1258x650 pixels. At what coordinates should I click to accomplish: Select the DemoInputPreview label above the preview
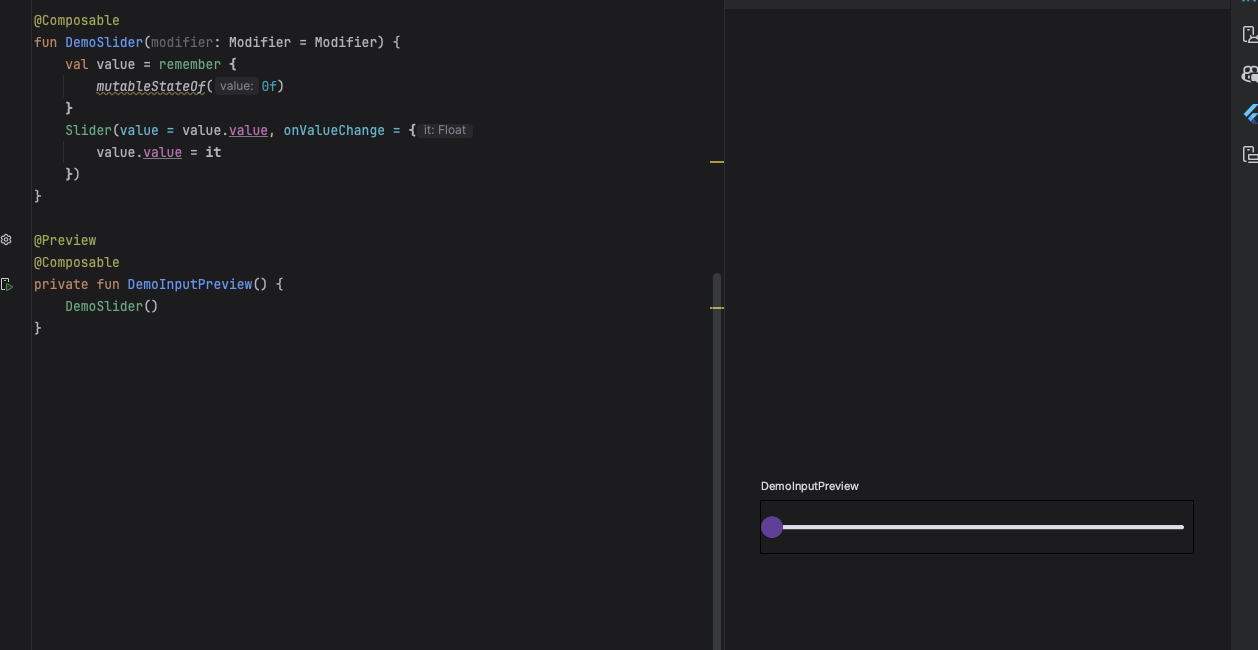(809, 486)
